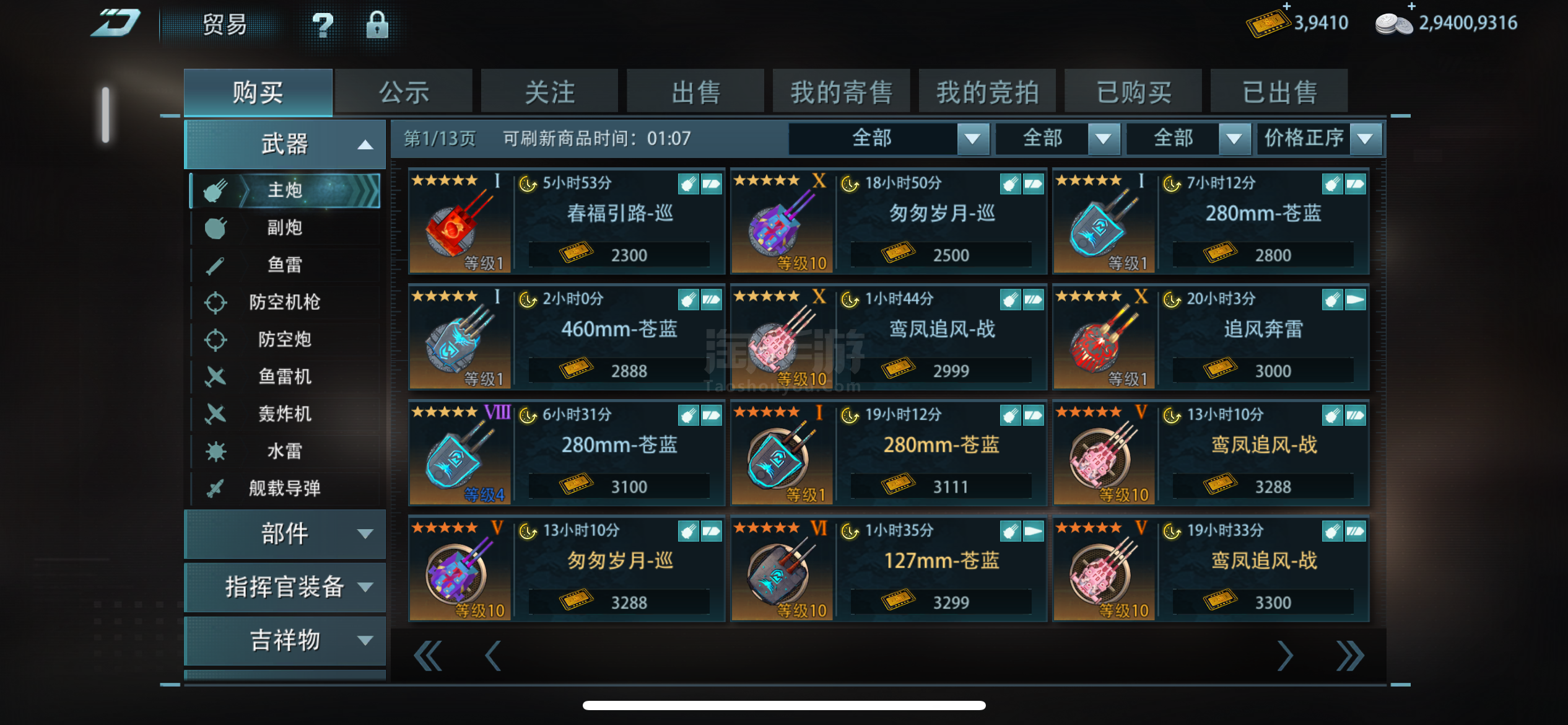1568x725 pixels.
Task: Open the 春福引路-巡 listing priced 2300
Action: coord(567,221)
